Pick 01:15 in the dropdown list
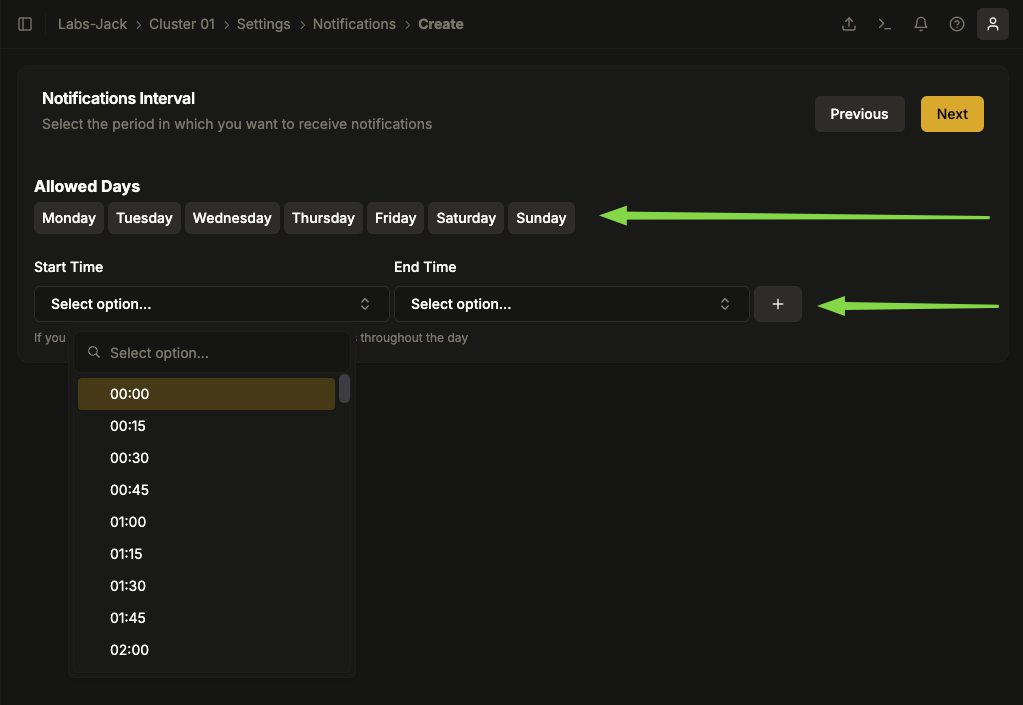 [x=206, y=554]
